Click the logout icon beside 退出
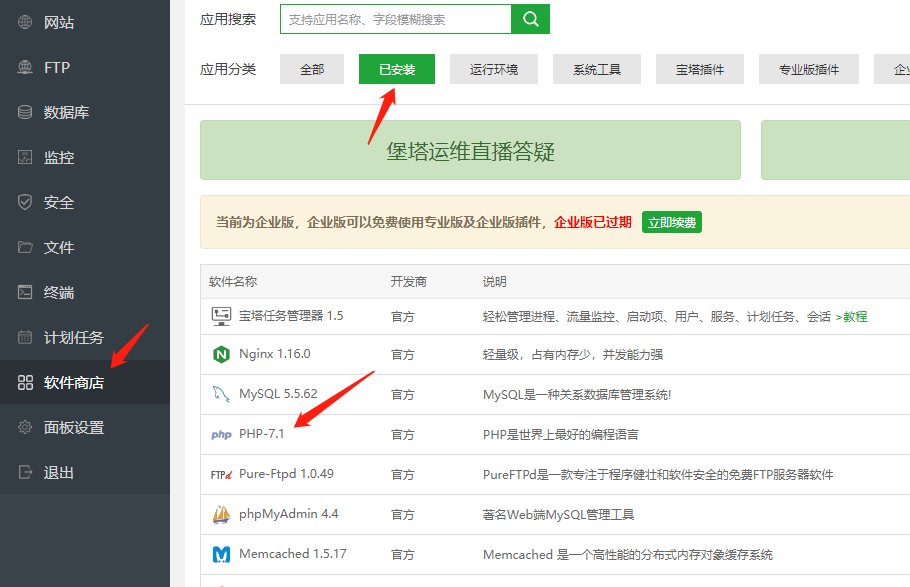The image size is (910, 587). click(25, 472)
